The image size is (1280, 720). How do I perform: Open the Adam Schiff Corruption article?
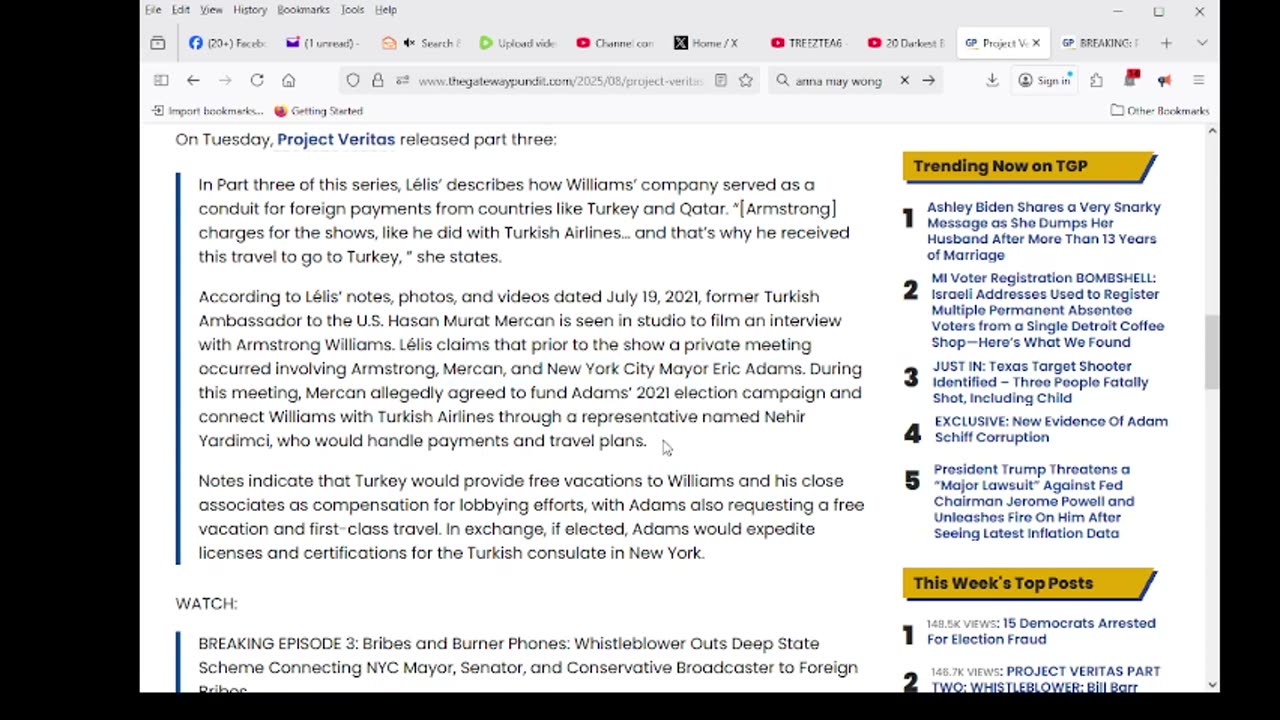(1051, 429)
